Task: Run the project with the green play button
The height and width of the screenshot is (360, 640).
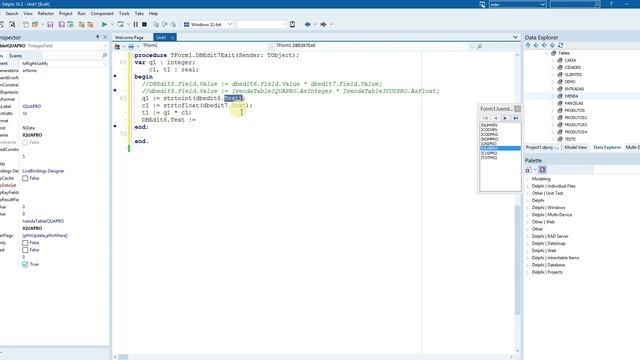Action: click(104, 24)
